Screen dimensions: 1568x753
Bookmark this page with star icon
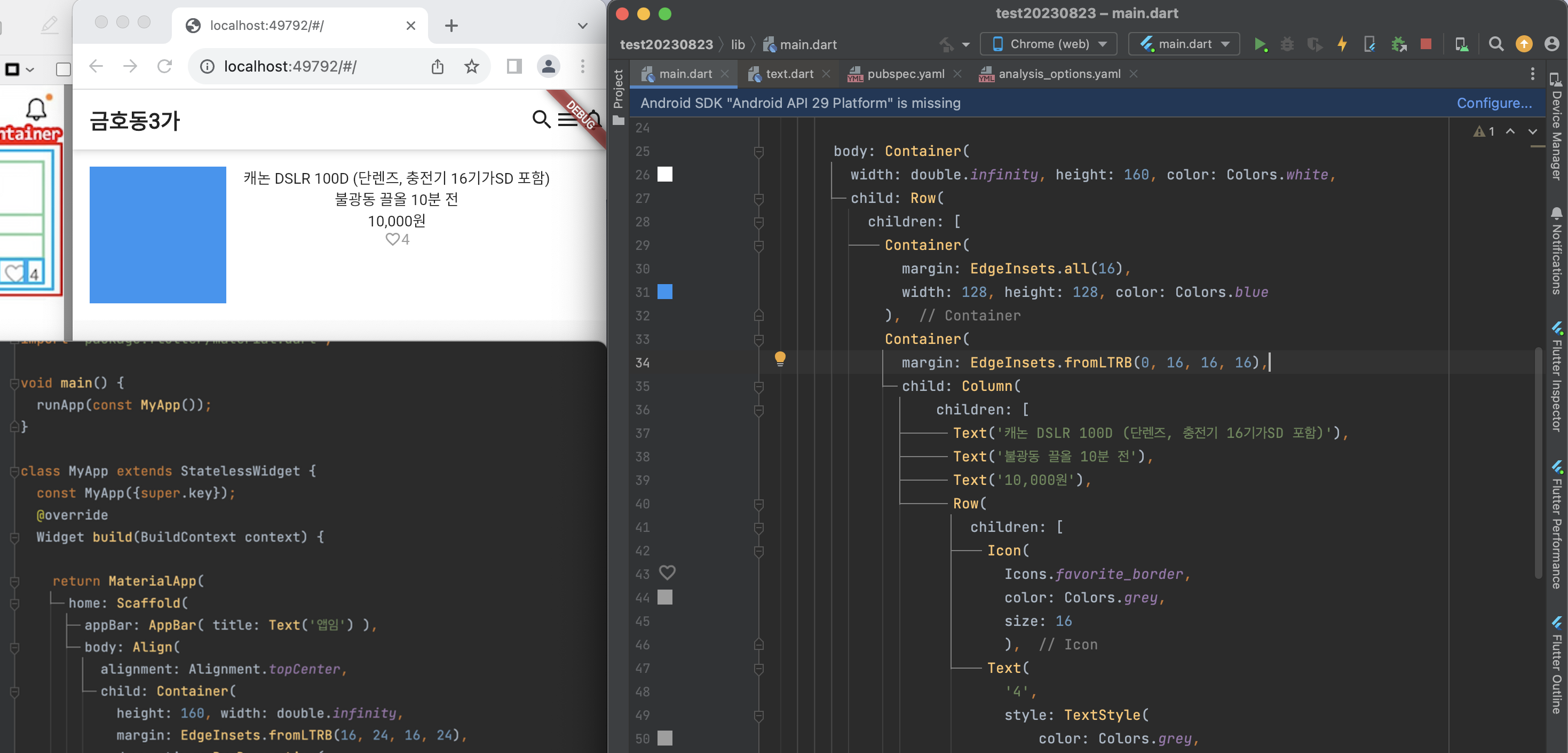click(472, 66)
